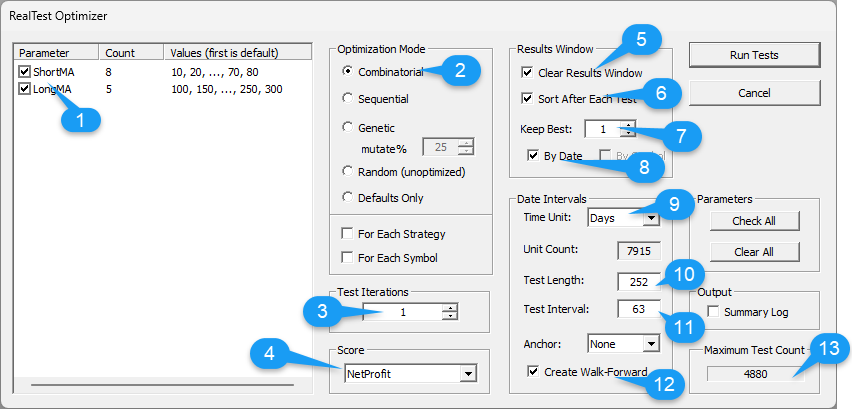852x409 pixels.
Task: Enable For Each Strategy checkbox
Action: (x=348, y=234)
